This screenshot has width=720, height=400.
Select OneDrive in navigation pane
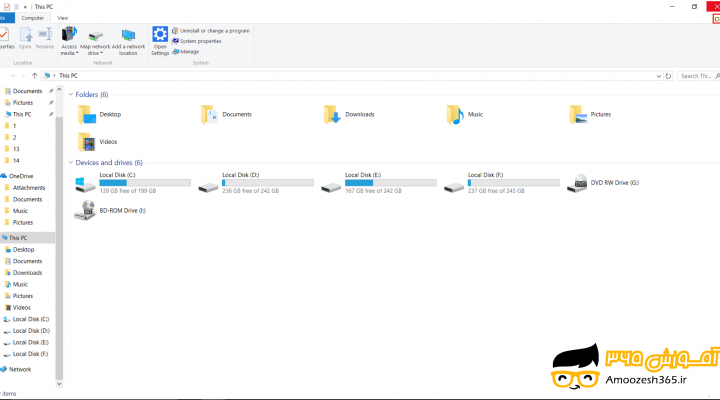point(21,176)
